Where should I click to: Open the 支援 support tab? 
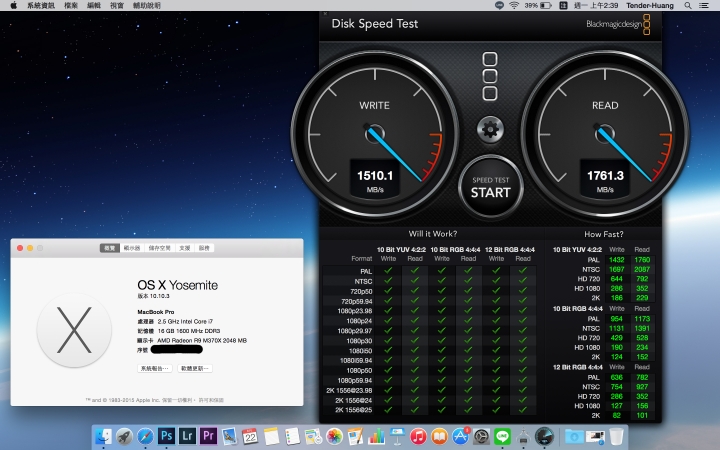point(185,248)
